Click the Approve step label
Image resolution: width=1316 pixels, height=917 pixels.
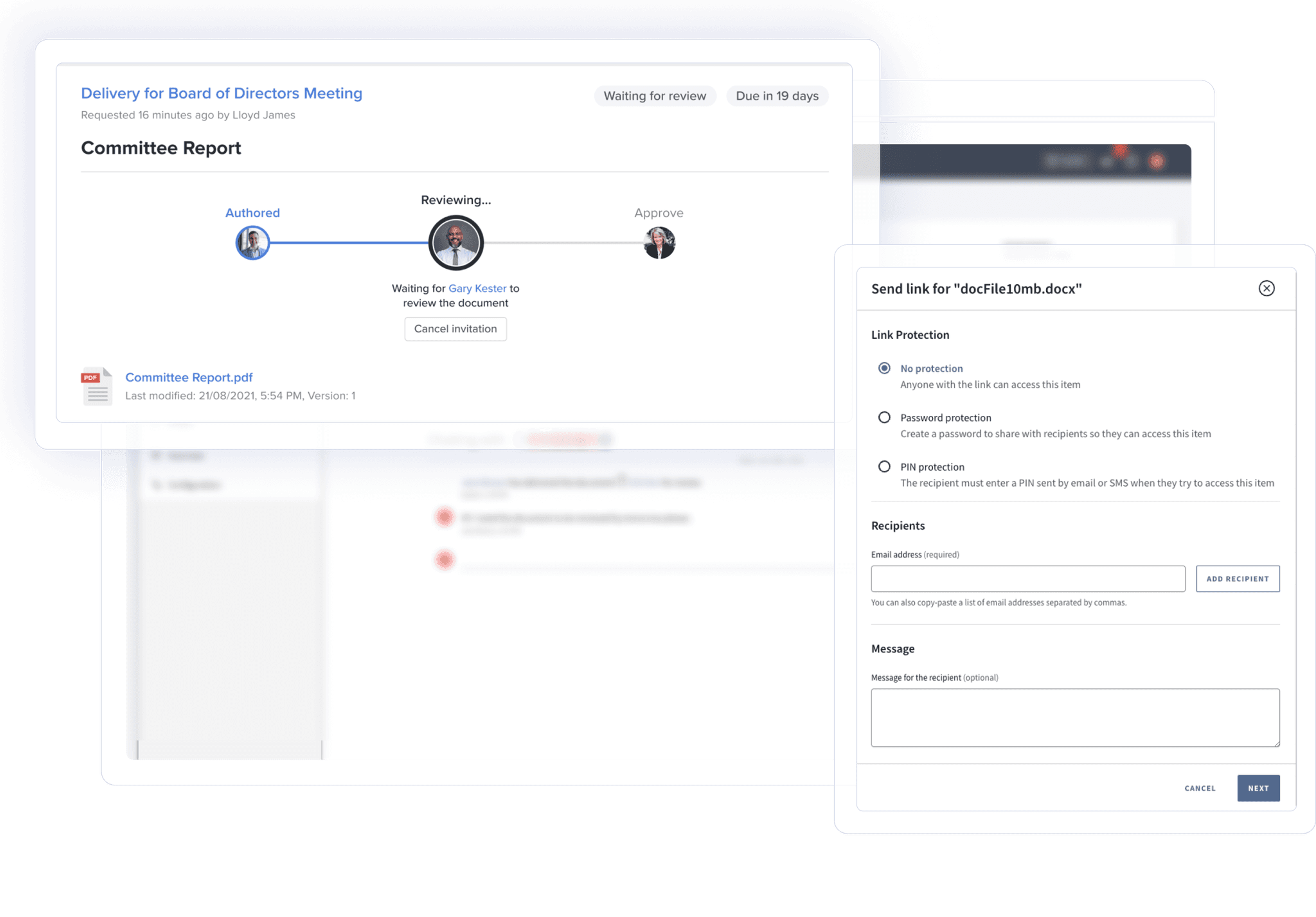click(659, 212)
